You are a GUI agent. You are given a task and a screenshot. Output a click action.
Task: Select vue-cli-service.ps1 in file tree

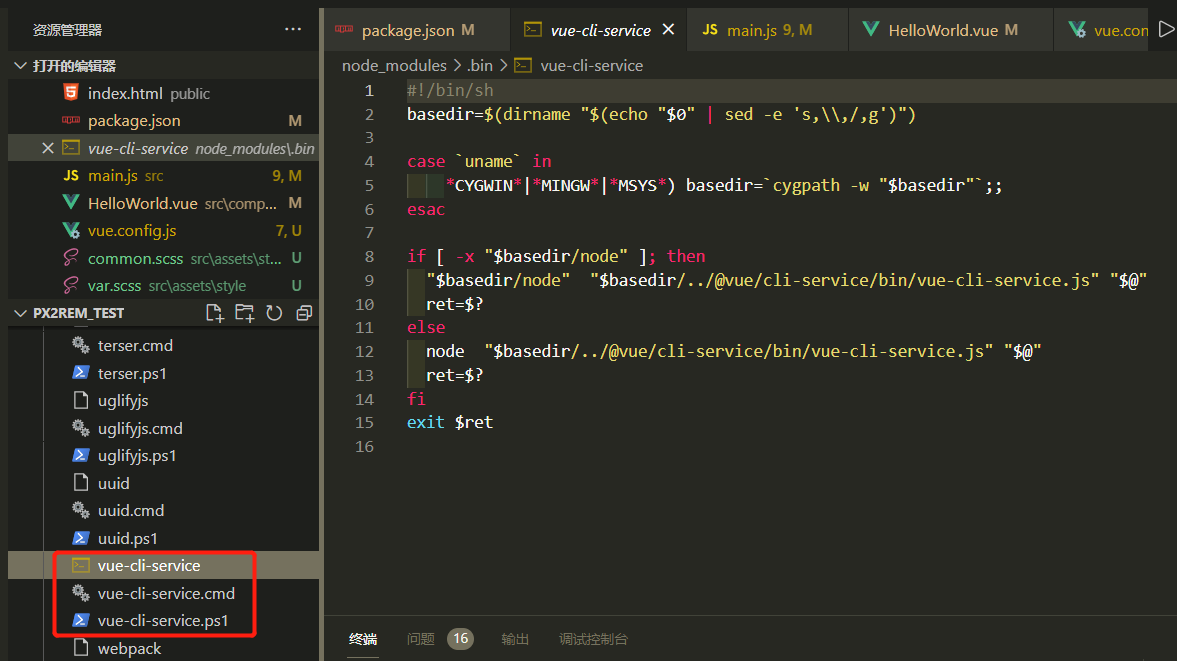[162, 620]
